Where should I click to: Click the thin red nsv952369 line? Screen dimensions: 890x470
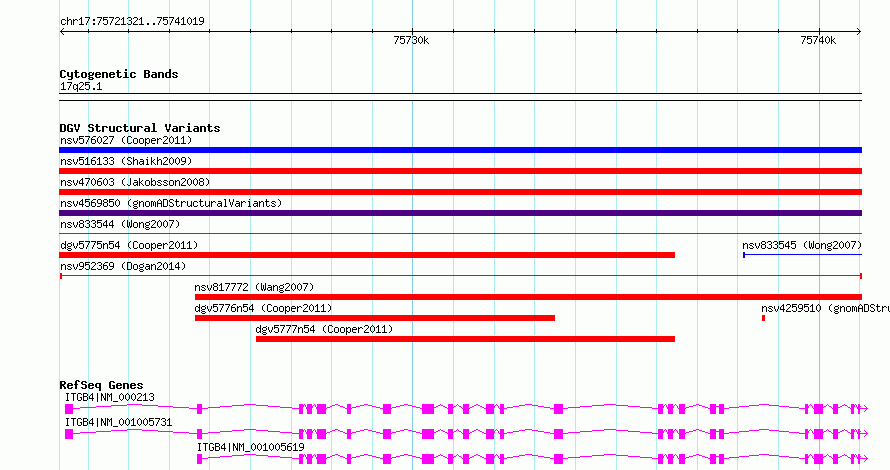pos(461,276)
